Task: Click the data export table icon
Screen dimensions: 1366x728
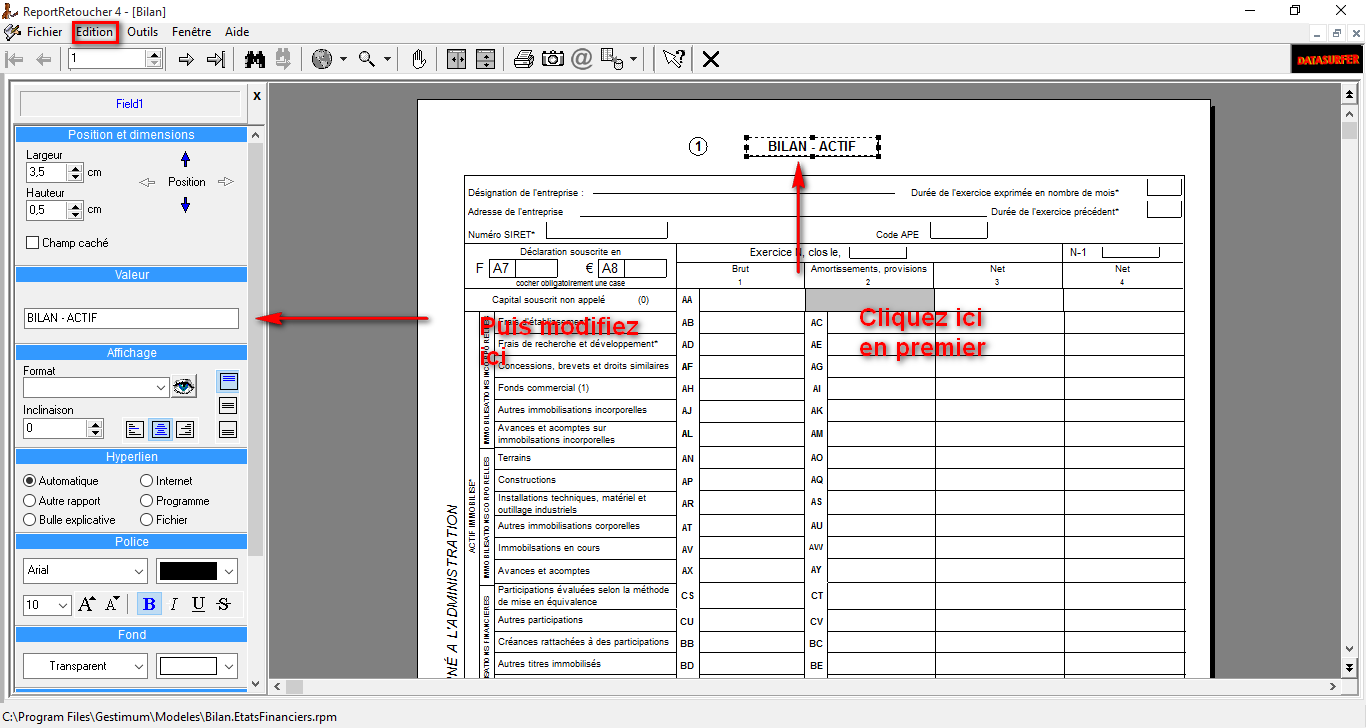Action: click(611, 60)
